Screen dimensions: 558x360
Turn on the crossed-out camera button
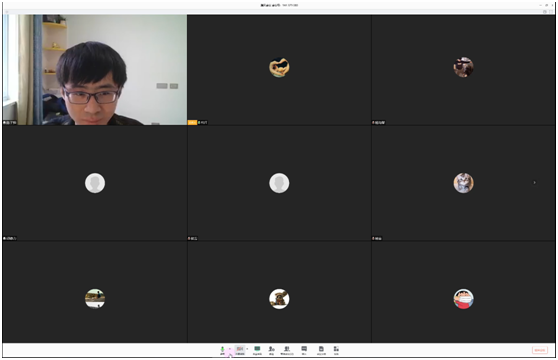click(240, 350)
